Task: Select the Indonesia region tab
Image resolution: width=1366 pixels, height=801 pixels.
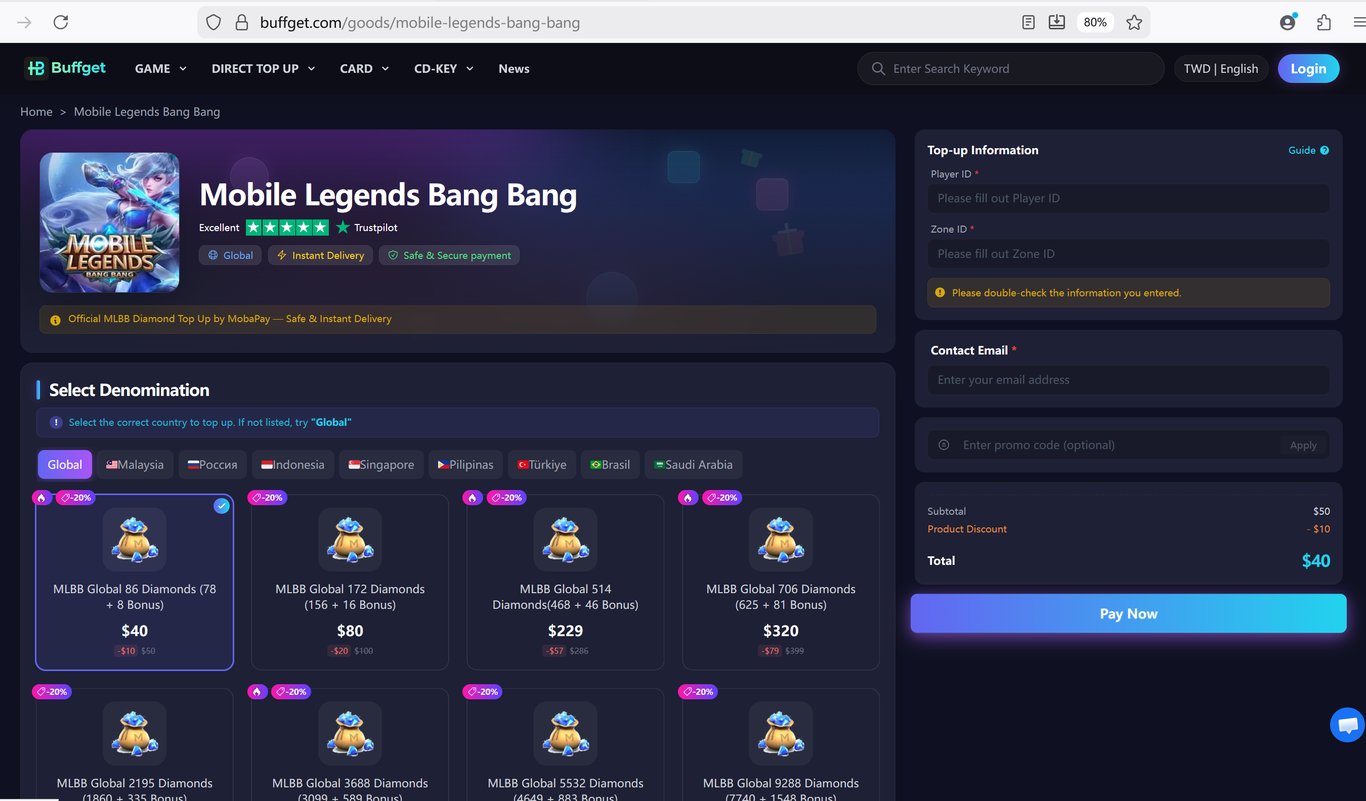Action: click(293, 464)
